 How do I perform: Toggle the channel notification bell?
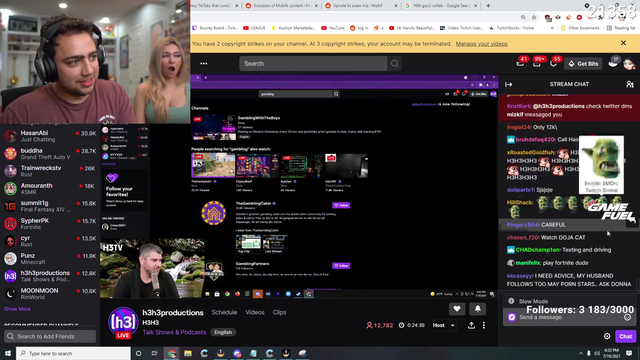coord(478,309)
